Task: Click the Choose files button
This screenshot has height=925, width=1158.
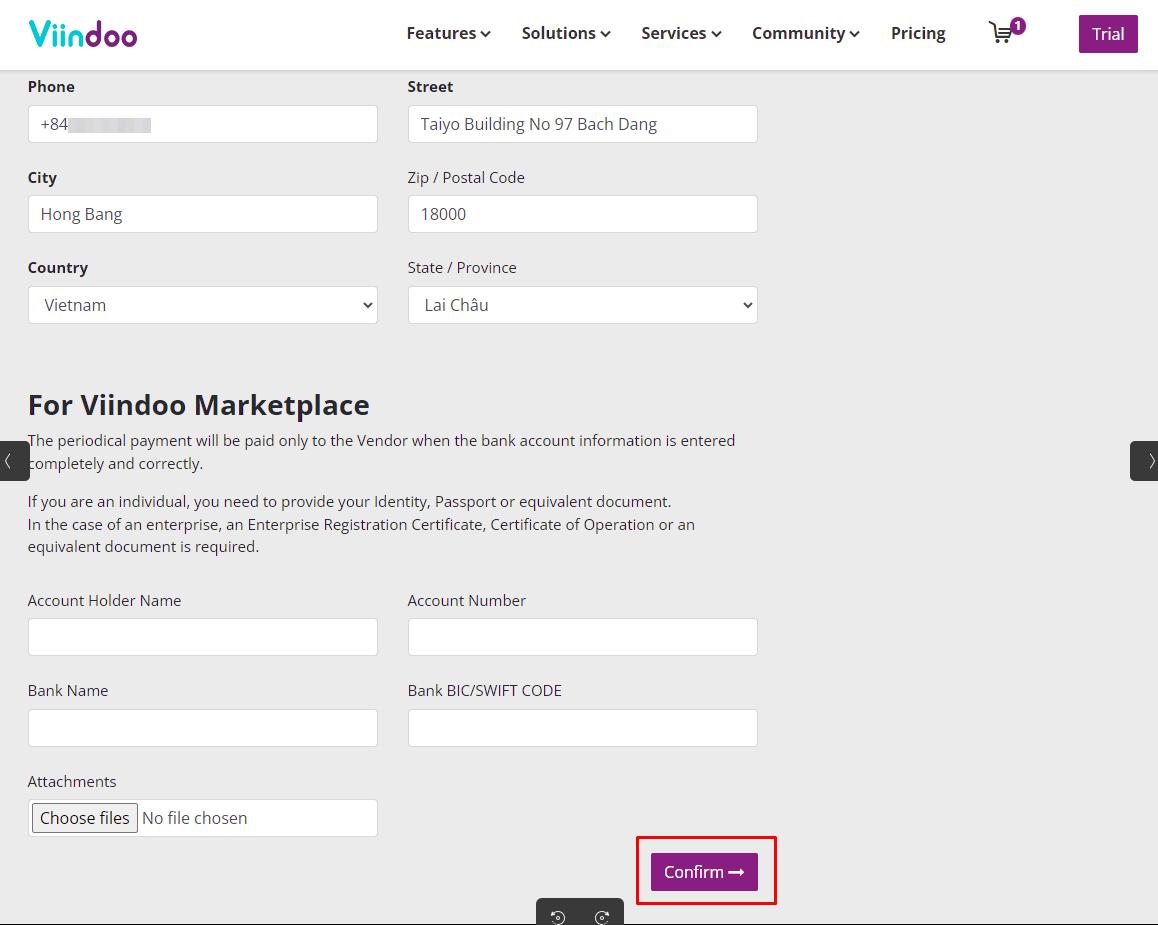Action: tap(85, 818)
